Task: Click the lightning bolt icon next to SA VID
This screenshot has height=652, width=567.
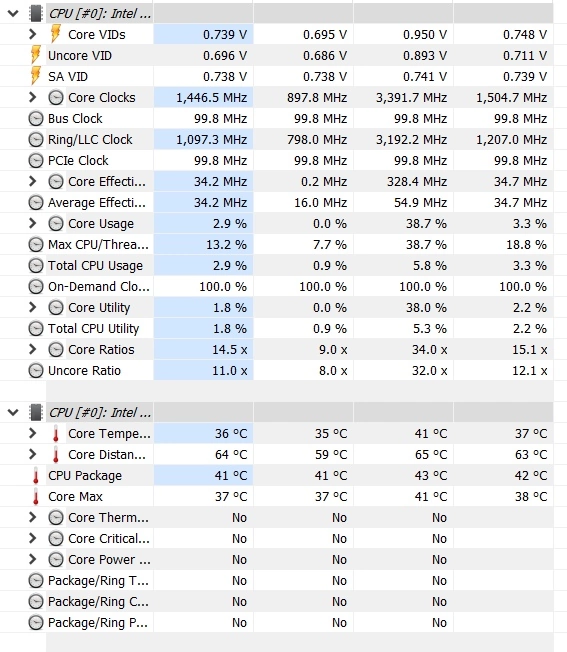Action: point(36,77)
